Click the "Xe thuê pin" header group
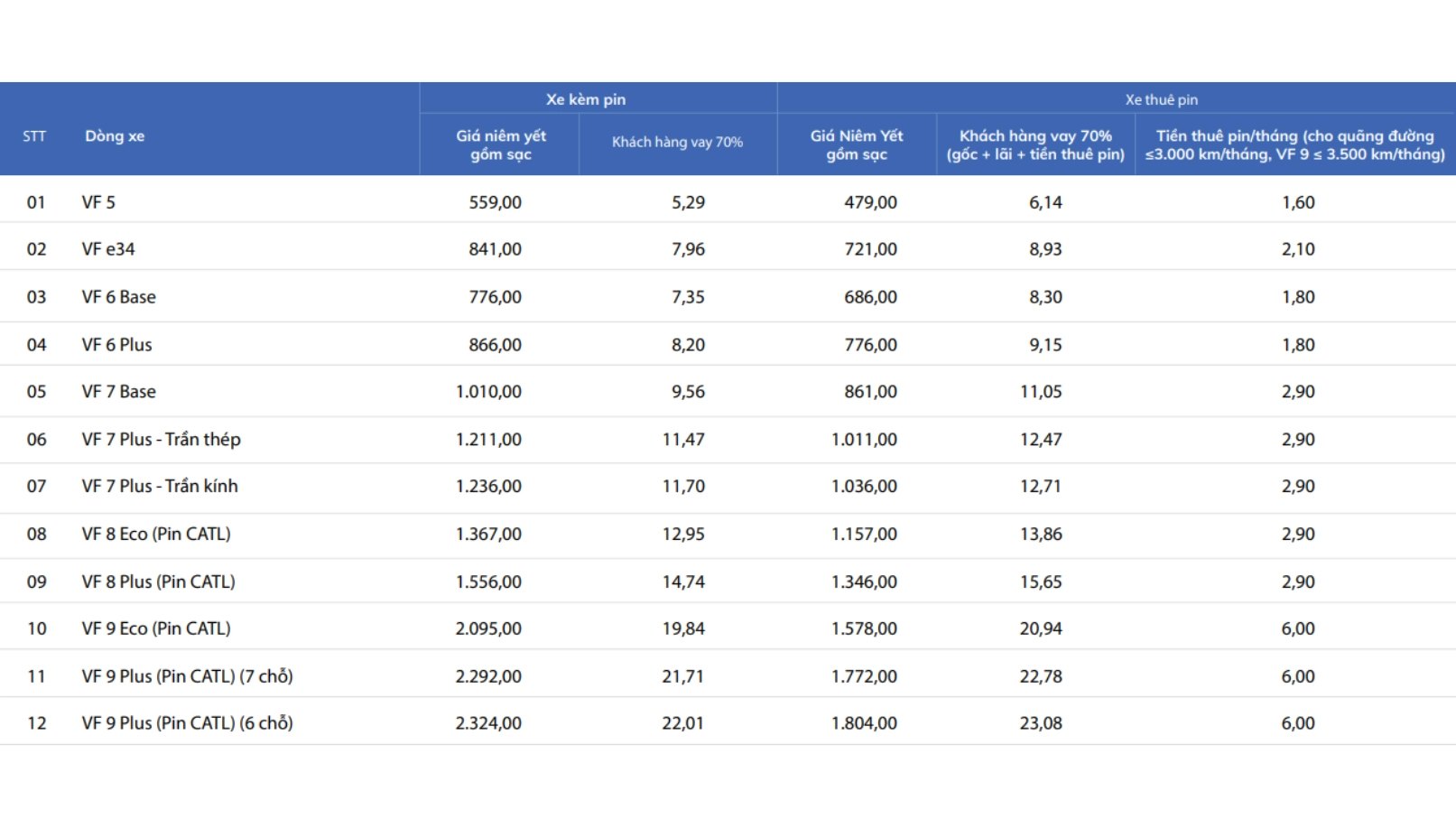The height and width of the screenshot is (819, 1456). (1161, 99)
